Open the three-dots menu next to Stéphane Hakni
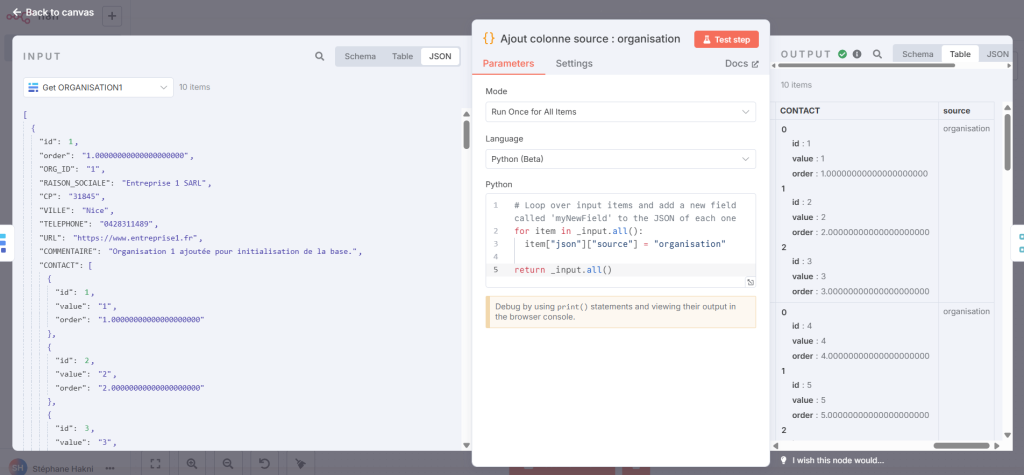Image resolution: width=1024 pixels, height=475 pixels. (x=110, y=468)
